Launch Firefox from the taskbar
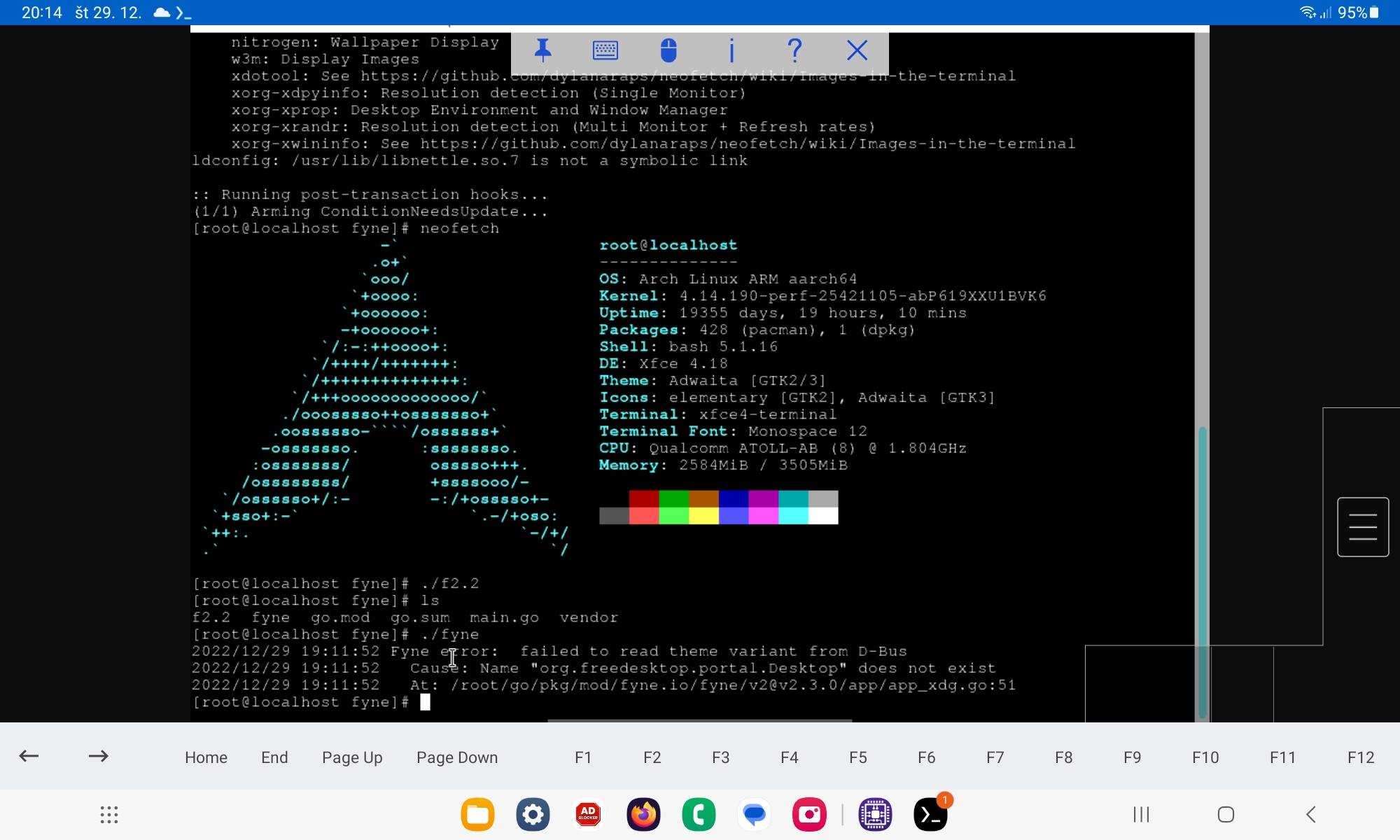The image size is (1400, 840). click(x=643, y=814)
